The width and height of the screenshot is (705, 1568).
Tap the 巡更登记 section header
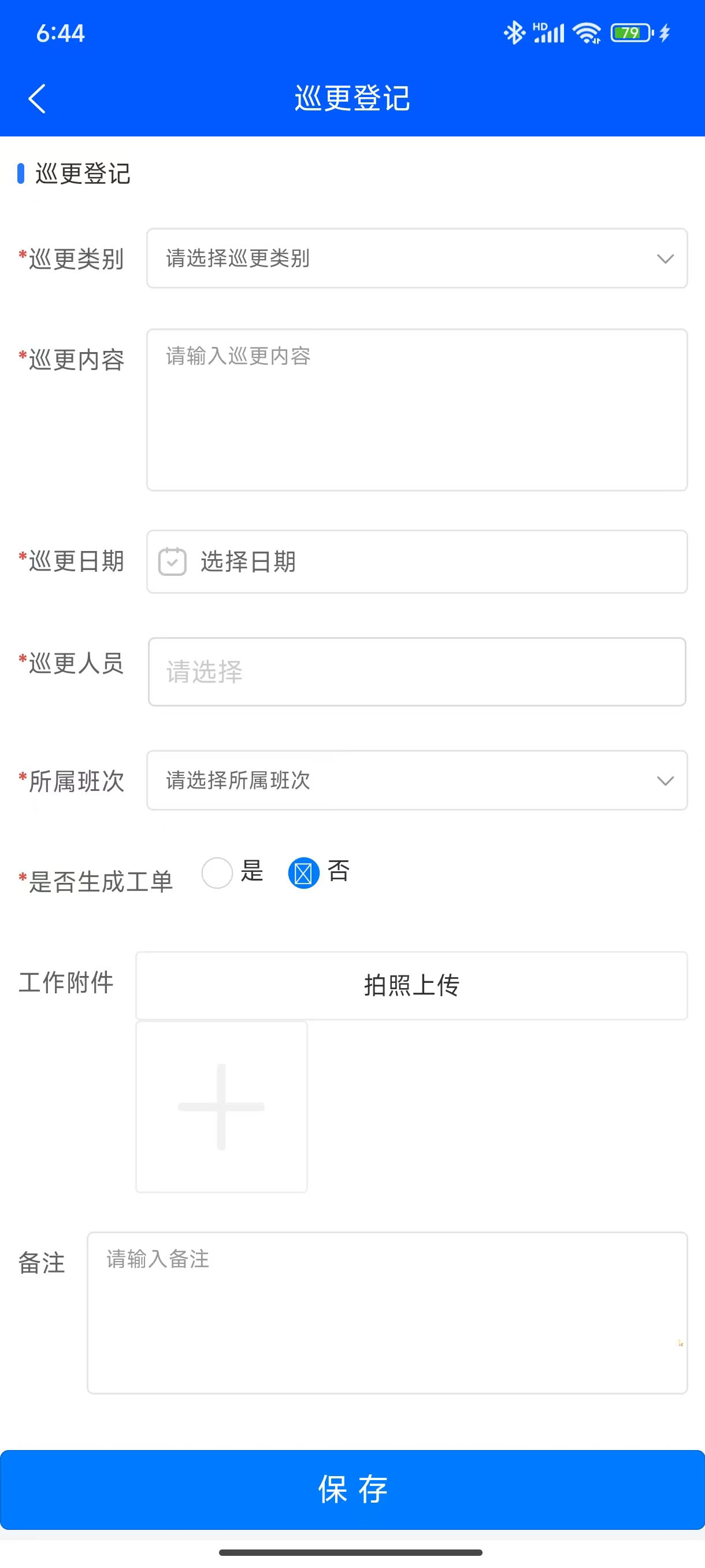(x=83, y=174)
